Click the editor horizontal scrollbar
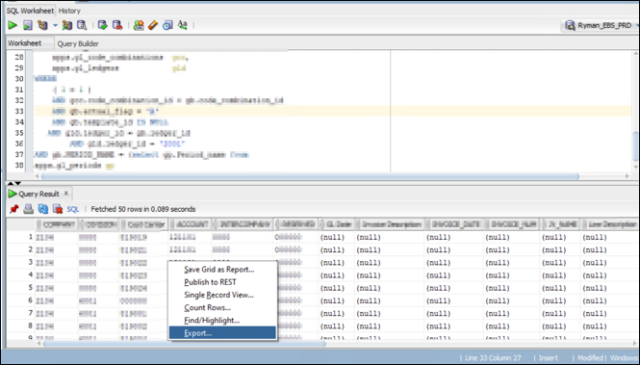This screenshot has width=640, height=365. tap(310, 176)
